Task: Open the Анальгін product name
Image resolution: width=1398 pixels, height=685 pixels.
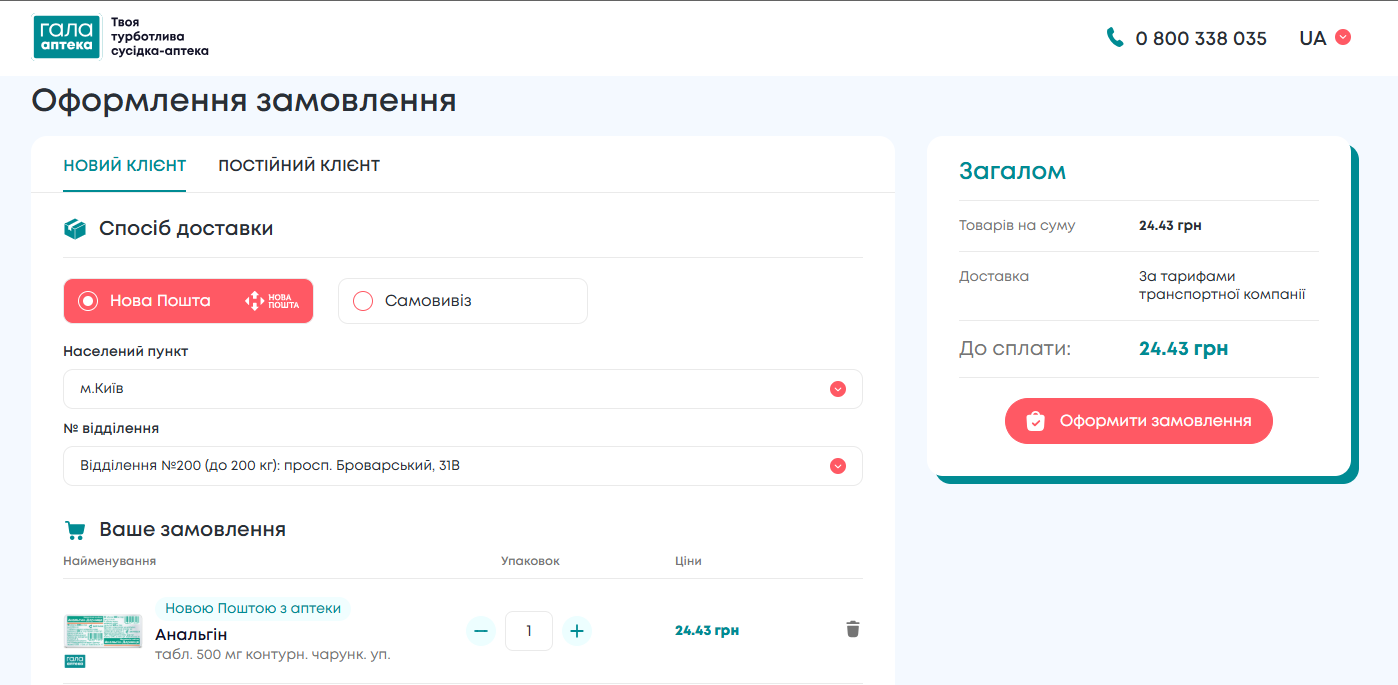Action: pos(191,635)
